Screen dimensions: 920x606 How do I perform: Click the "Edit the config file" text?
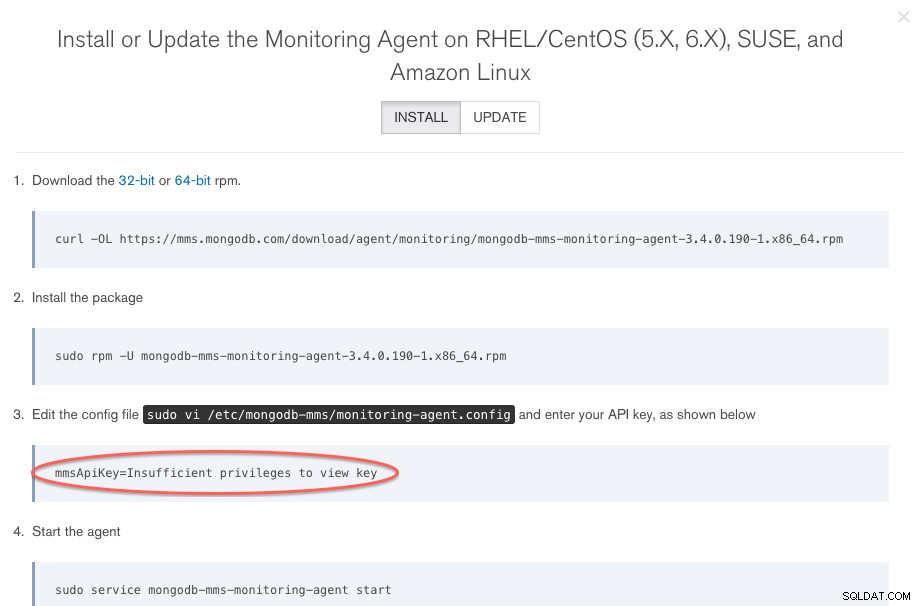tap(85, 415)
